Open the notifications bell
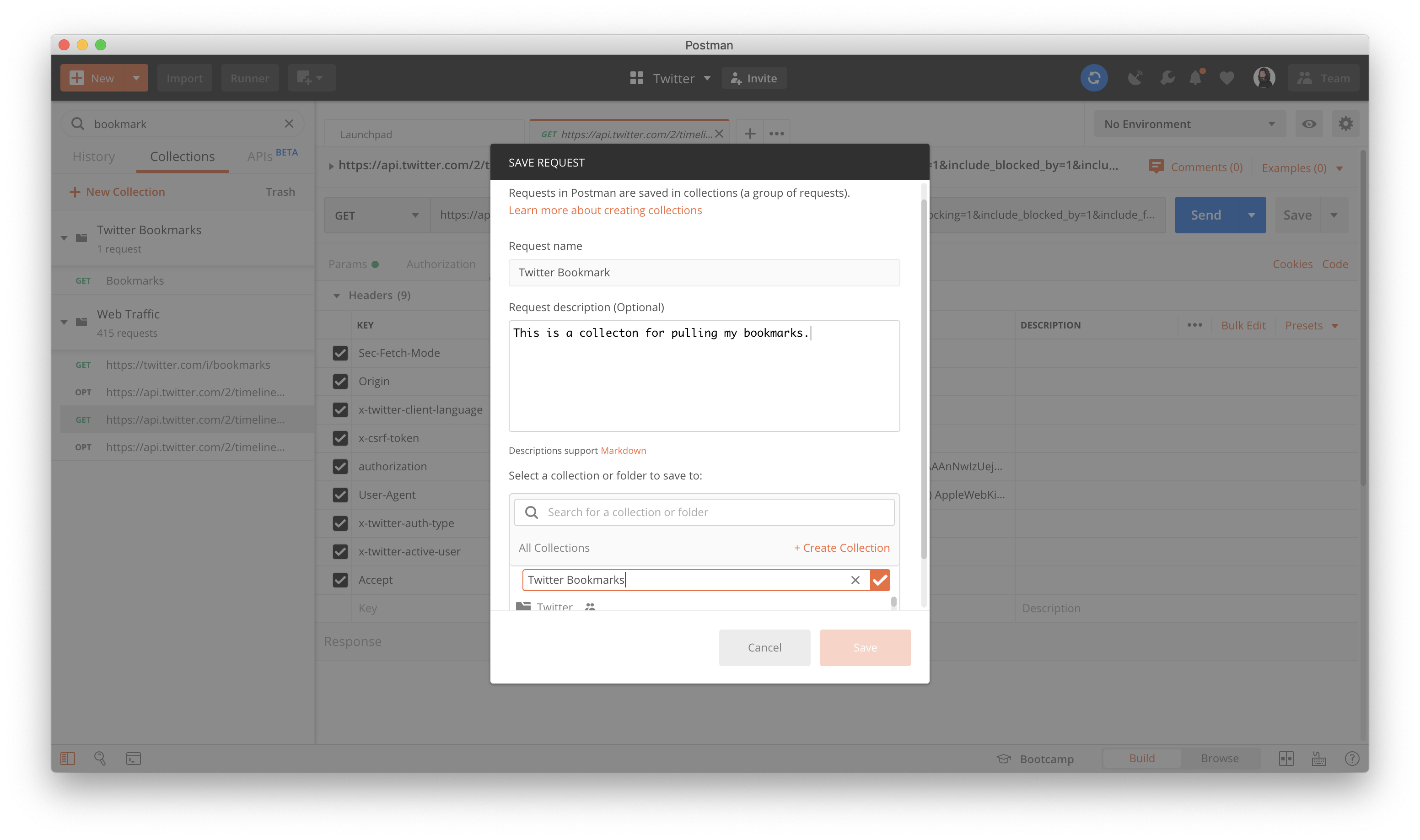The width and height of the screenshot is (1420, 840). 1196,77
